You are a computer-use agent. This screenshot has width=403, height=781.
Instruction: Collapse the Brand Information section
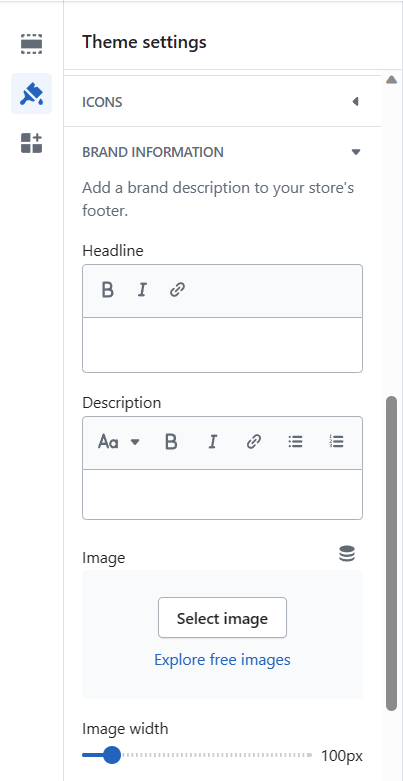coord(222,151)
